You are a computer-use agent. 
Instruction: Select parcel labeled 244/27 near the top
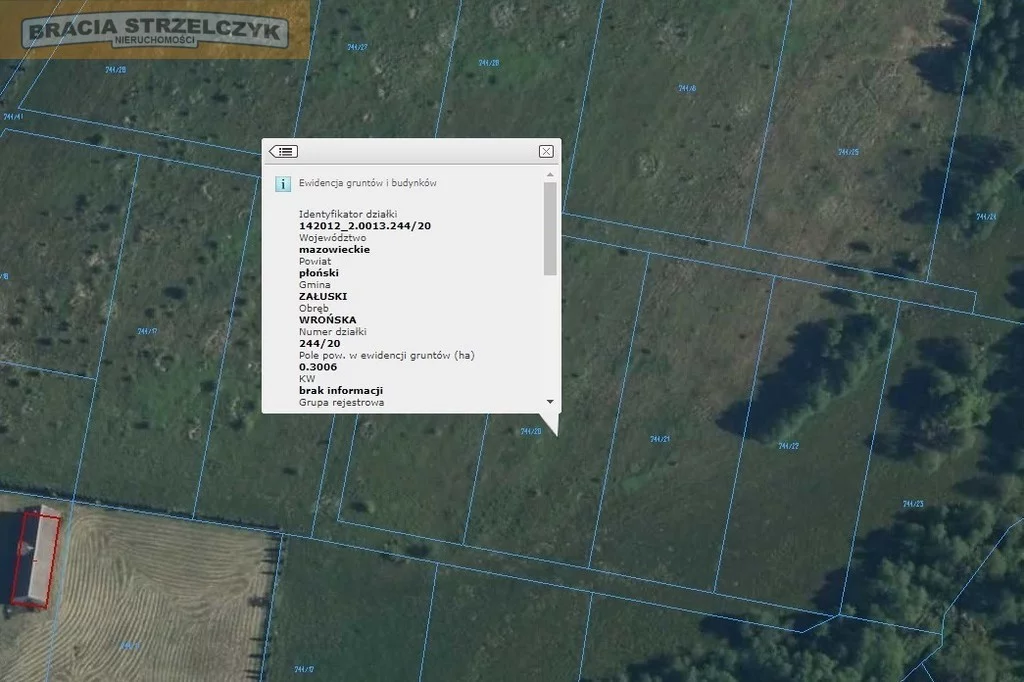[x=357, y=47]
